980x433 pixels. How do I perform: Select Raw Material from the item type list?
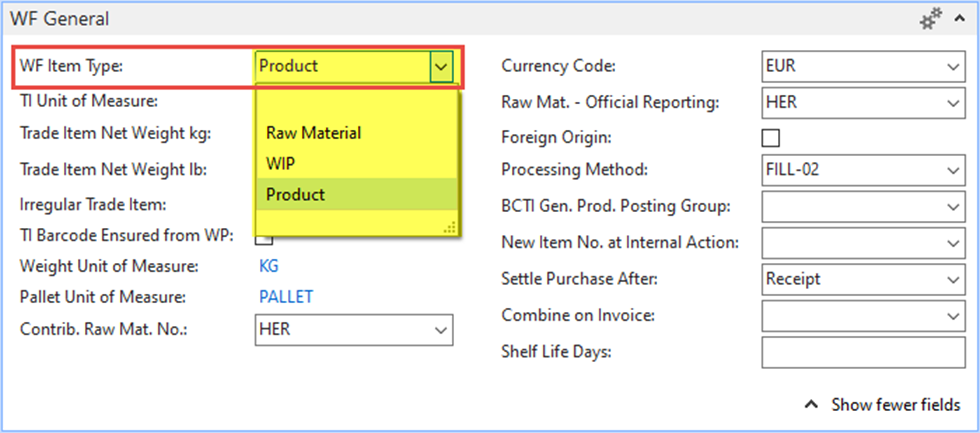point(313,133)
